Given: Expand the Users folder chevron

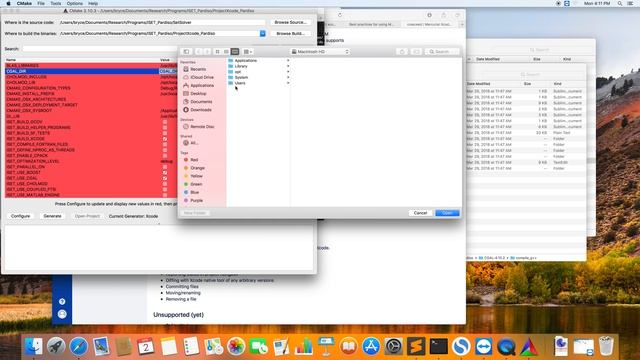Looking at the screenshot, I should [x=288, y=83].
